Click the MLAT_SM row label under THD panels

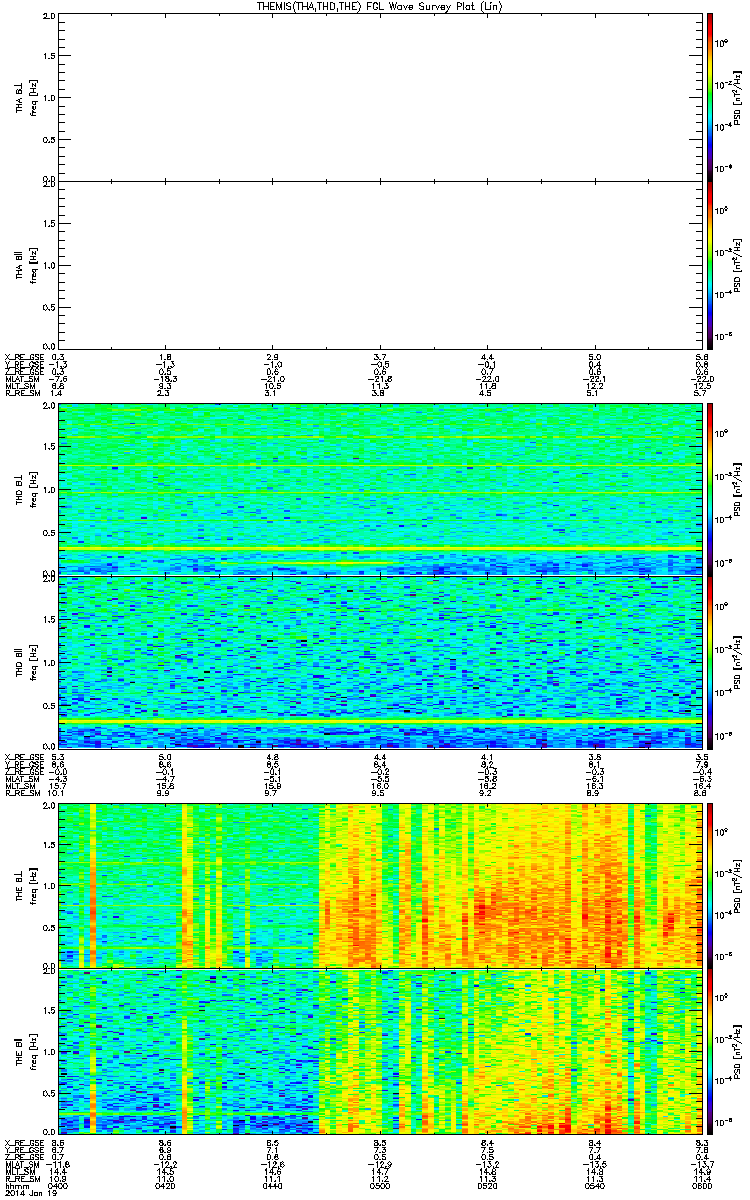(x=22, y=778)
